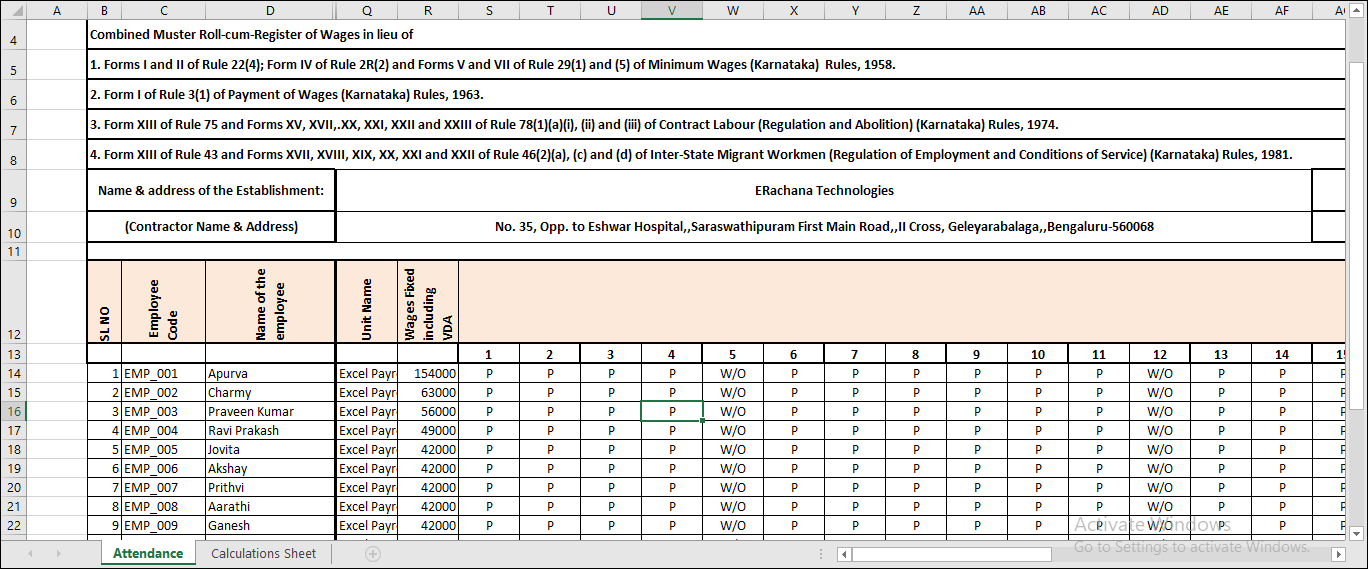Image resolution: width=1368 pixels, height=569 pixels.
Task: Click the 'SL NO' header cell
Action: click(x=104, y=302)
